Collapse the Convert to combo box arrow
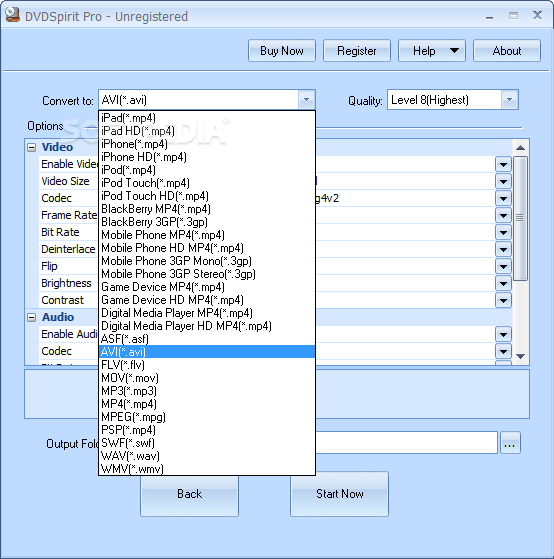 307,100
